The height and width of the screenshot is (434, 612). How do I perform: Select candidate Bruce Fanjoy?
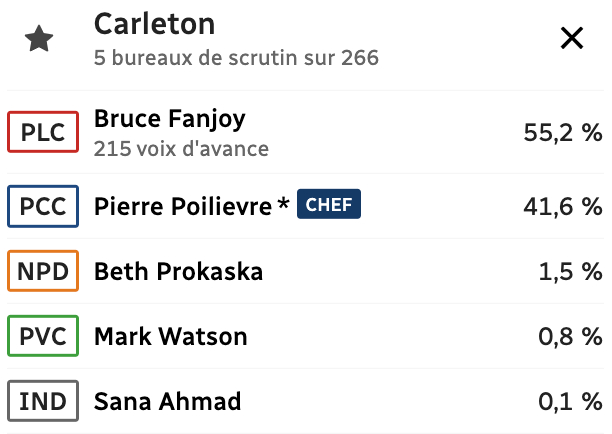(x=169, y=119)
